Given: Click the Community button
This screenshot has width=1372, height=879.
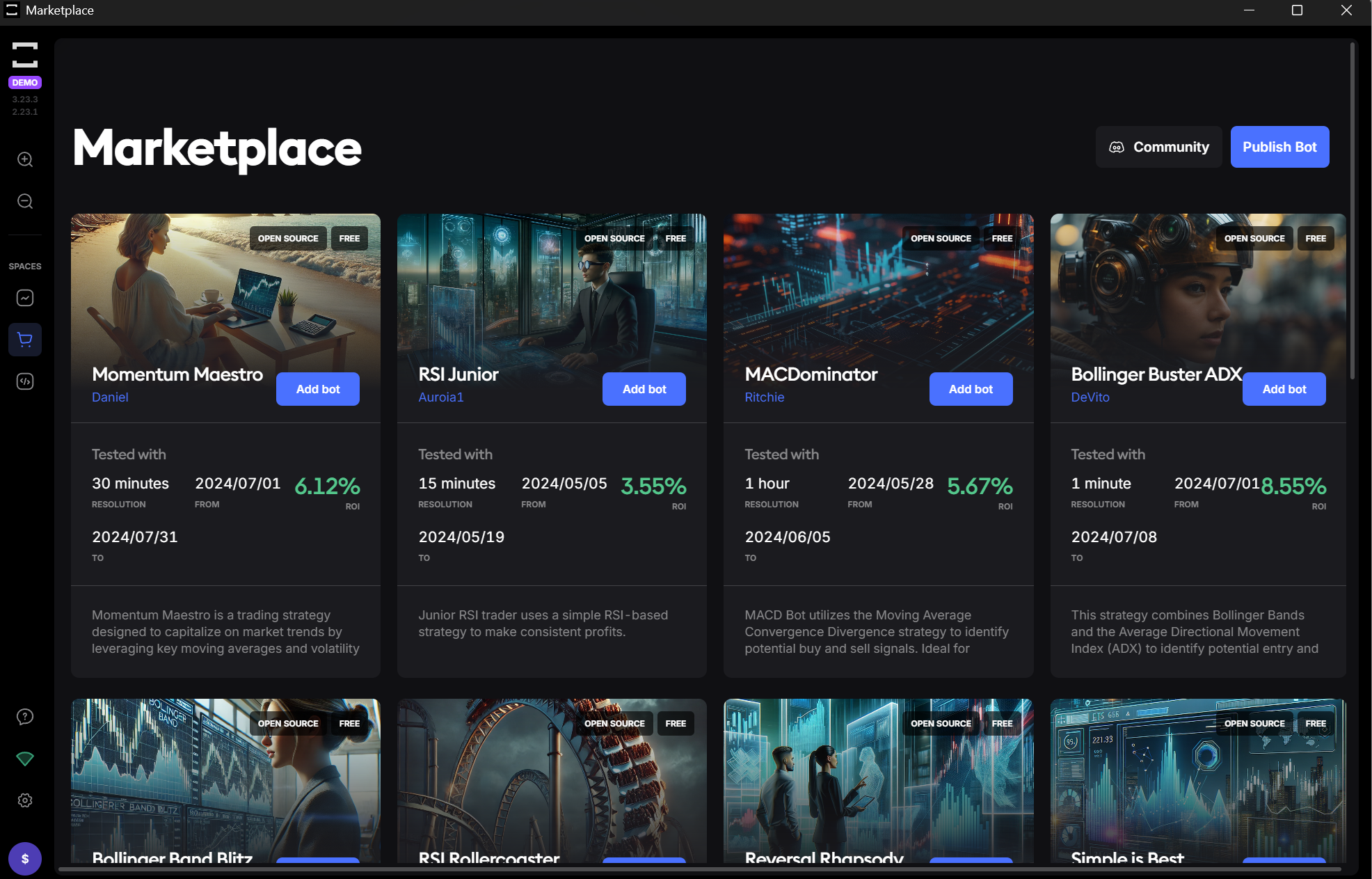Looking at the screenshot, I should pos(1158,146).
